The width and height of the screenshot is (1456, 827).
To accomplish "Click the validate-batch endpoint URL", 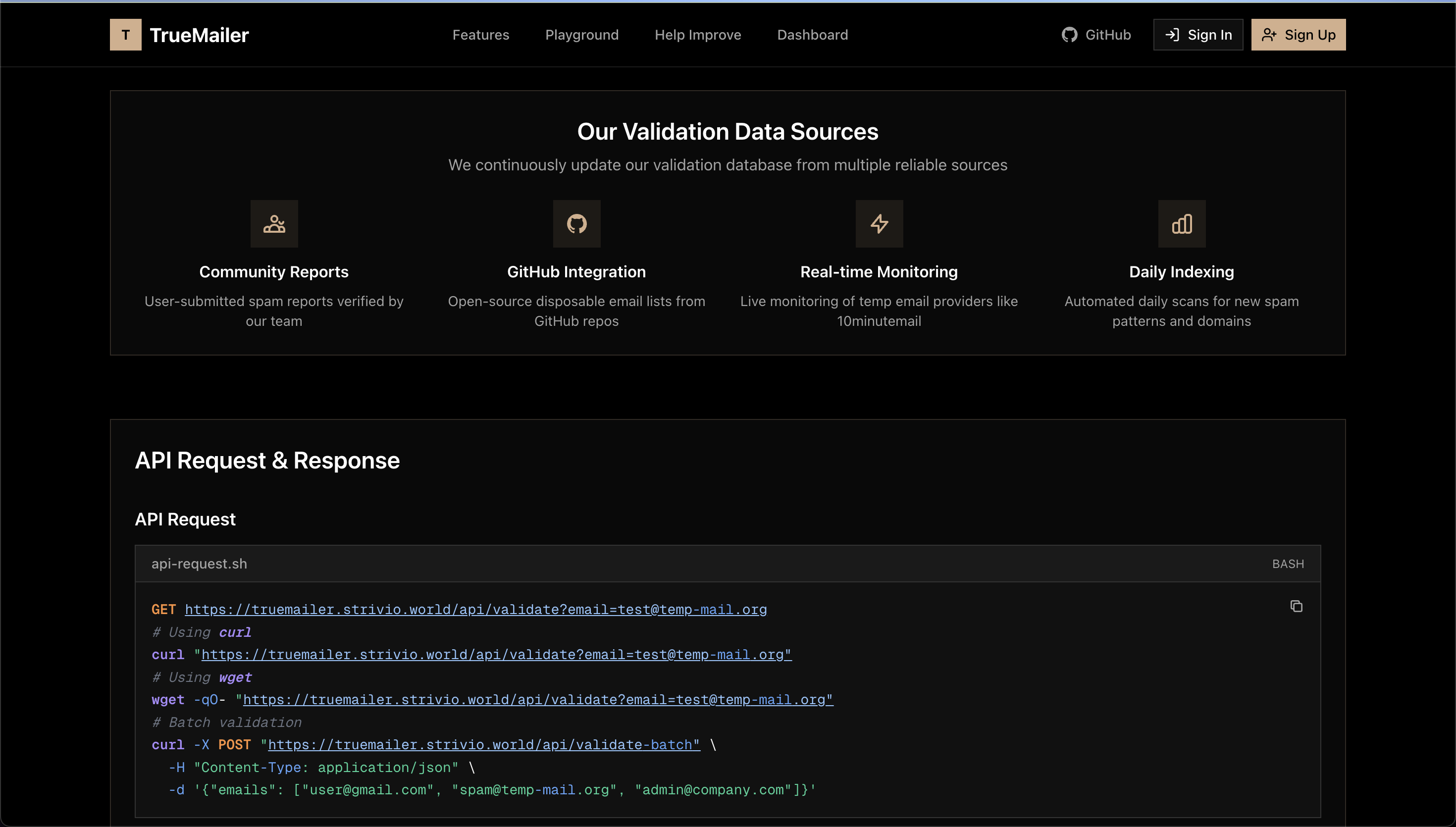I will pyautogui.click(x=483, y=745).
